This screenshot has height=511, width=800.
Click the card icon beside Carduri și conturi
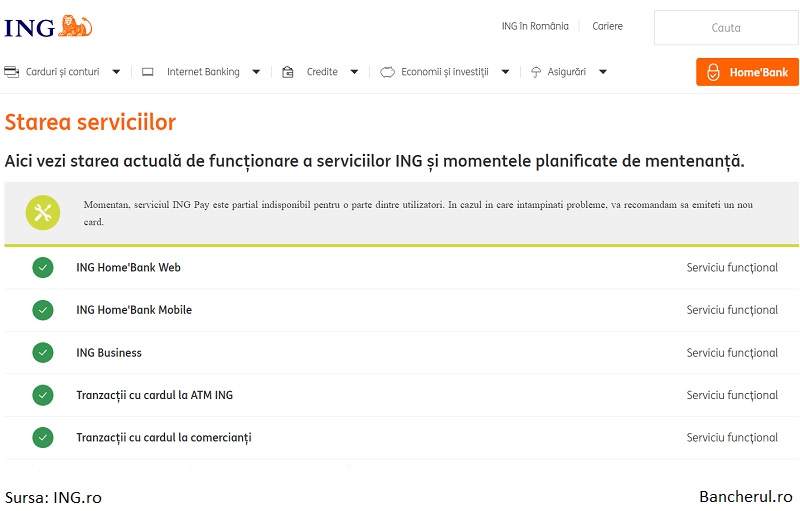(x=12, y=72)
